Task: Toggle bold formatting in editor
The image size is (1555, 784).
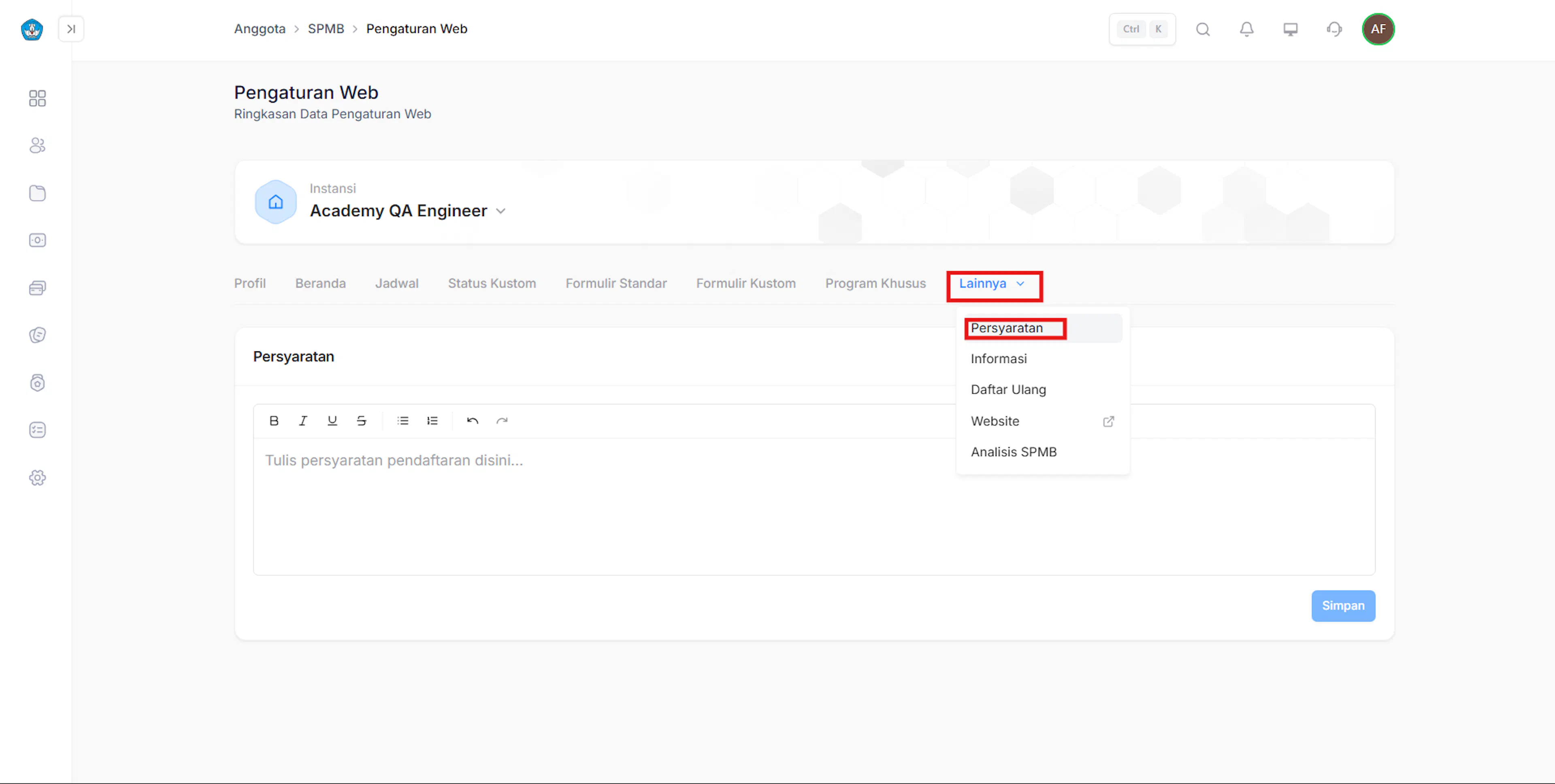Action: [274, 421]
